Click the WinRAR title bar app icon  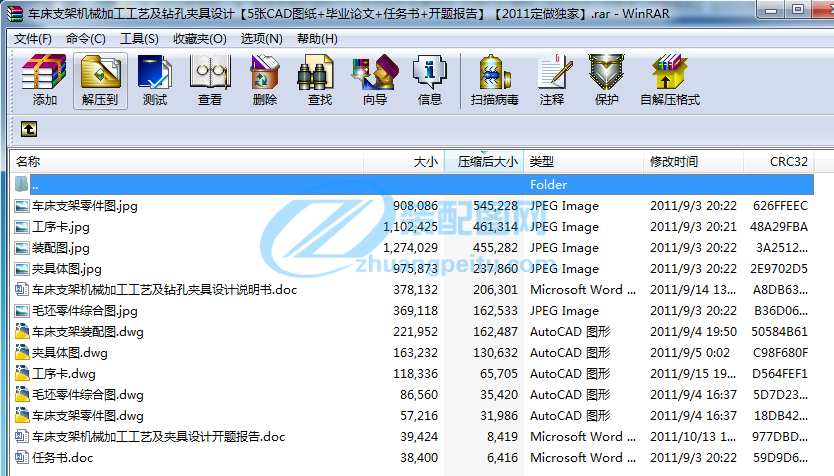coord(15,13)
